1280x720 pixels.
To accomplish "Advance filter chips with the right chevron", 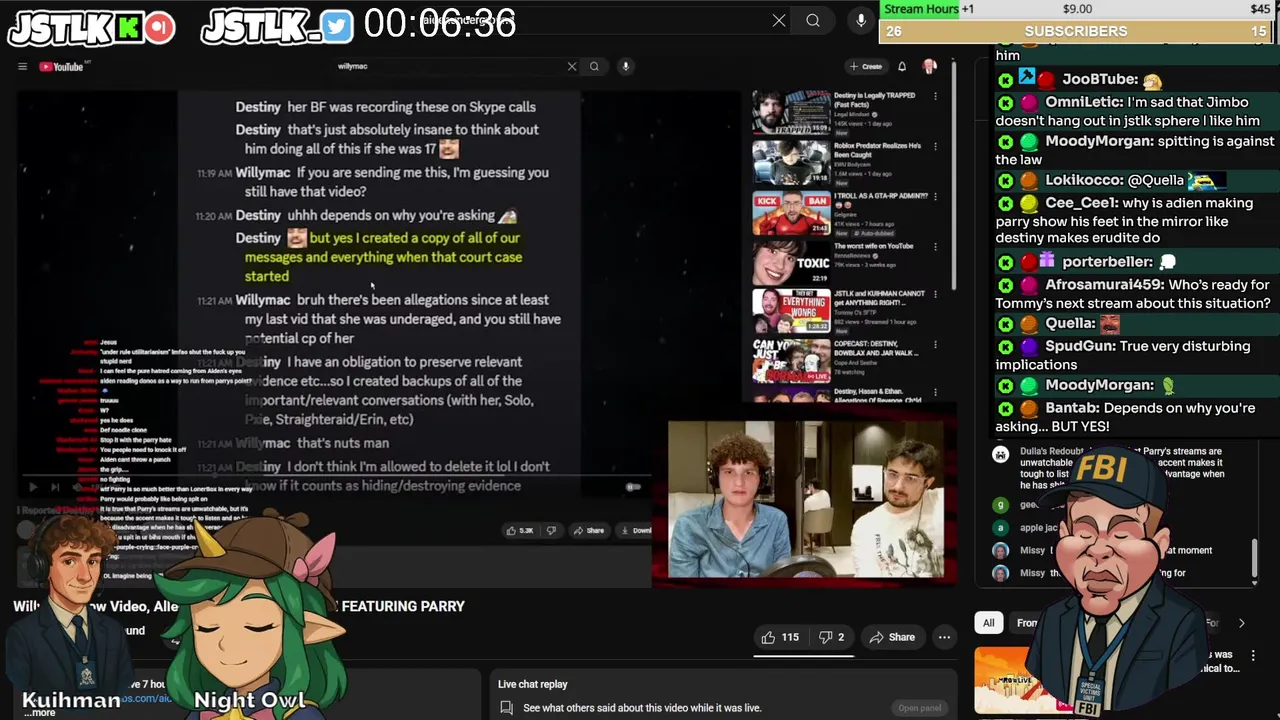I will [x=1241, y=623].
